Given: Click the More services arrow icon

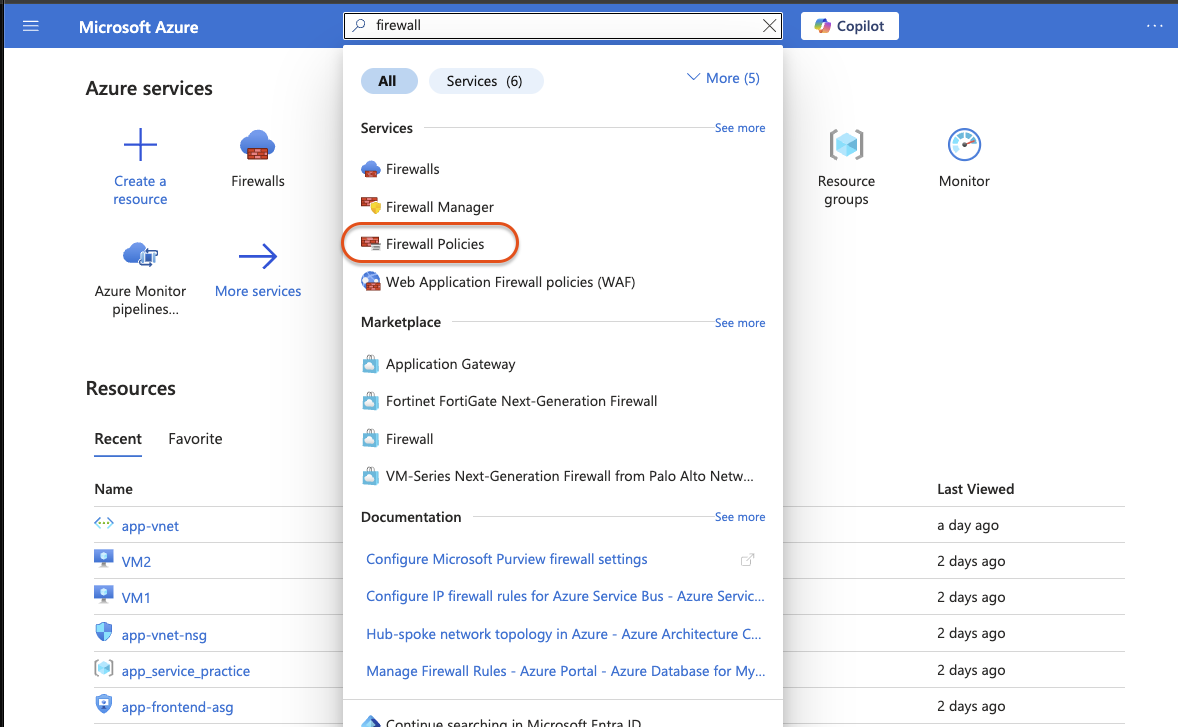Looking at the screenshot, I should click(x=258, y=256).
